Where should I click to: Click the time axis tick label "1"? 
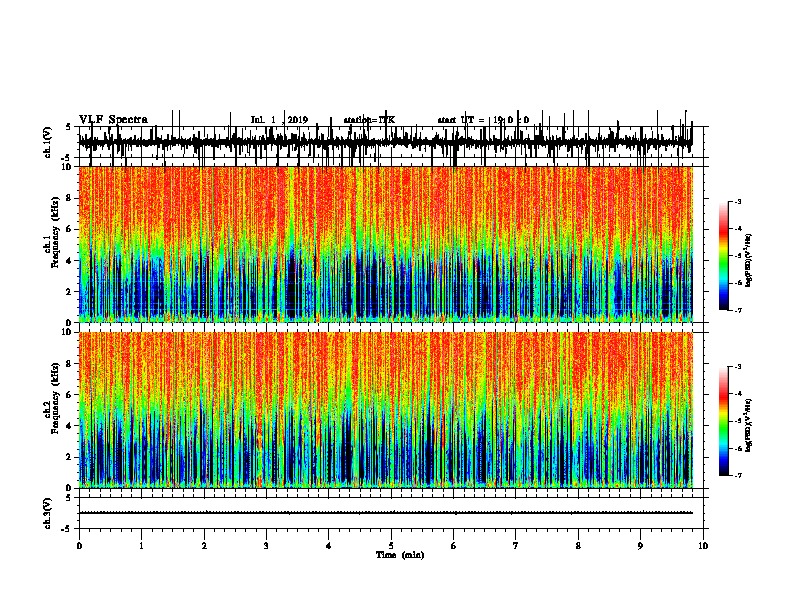click(x=141, y=546)
